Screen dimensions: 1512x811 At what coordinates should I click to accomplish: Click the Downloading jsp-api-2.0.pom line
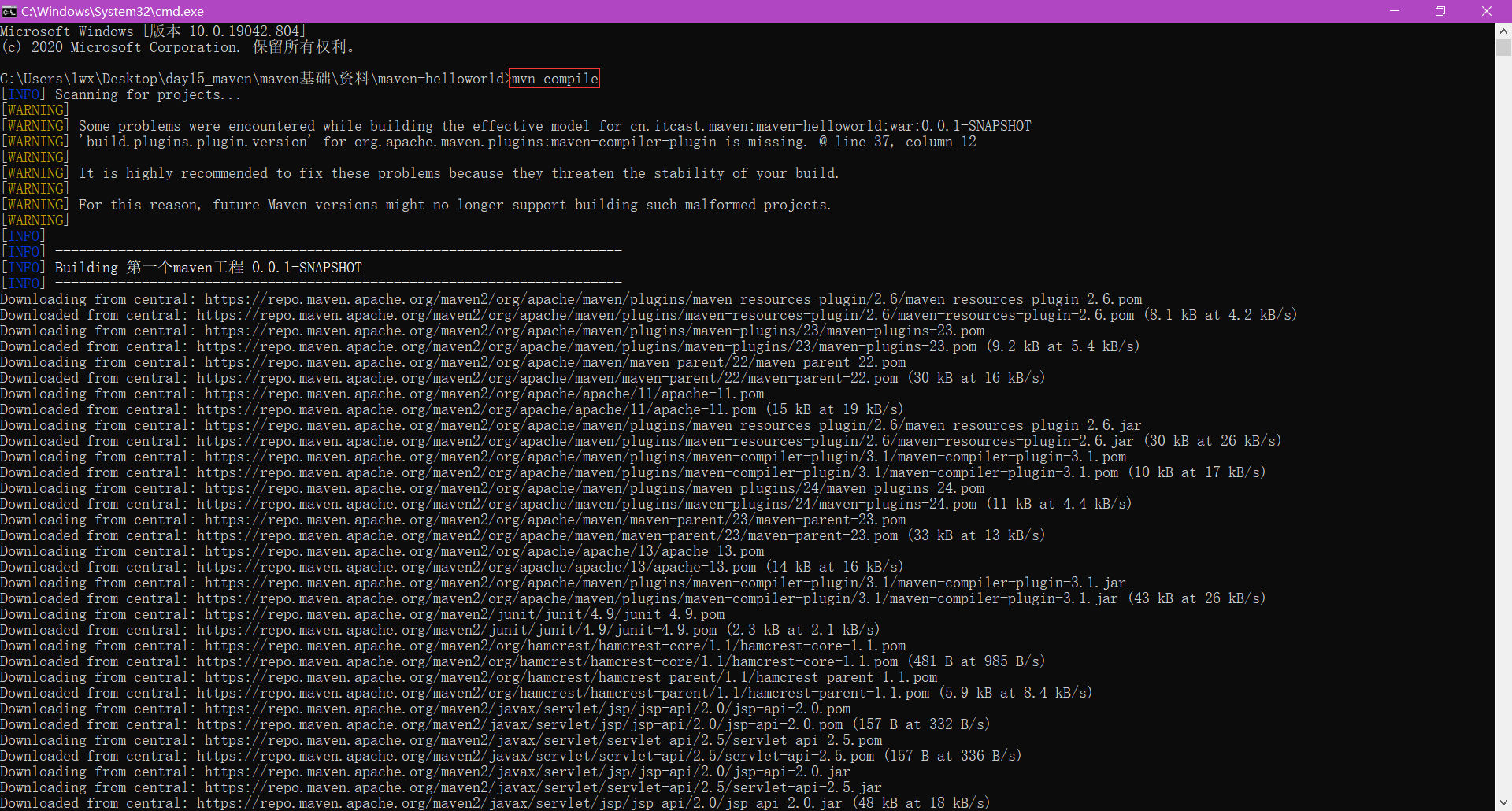point(425,709)
